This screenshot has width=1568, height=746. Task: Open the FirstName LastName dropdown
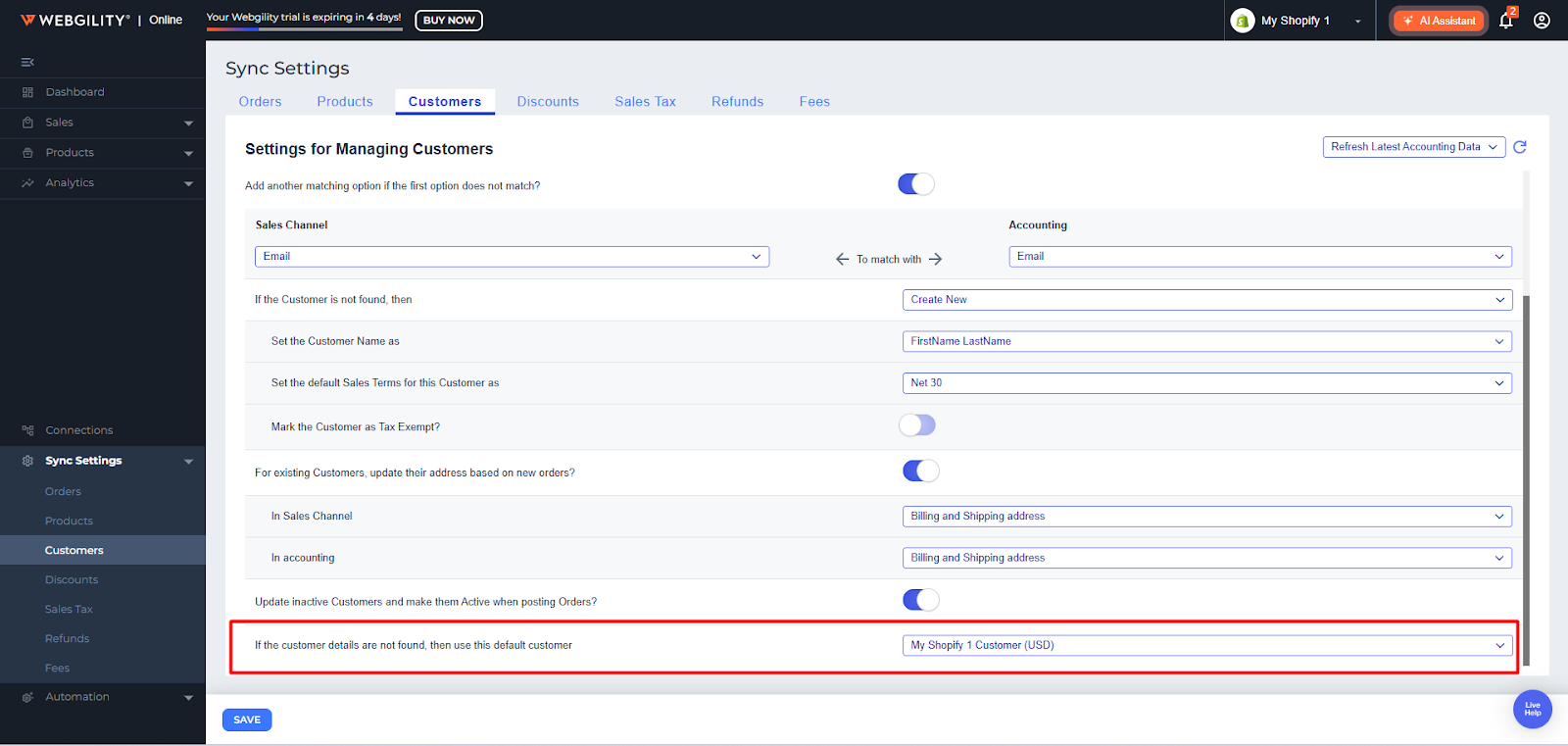(x=1207, y=341)
